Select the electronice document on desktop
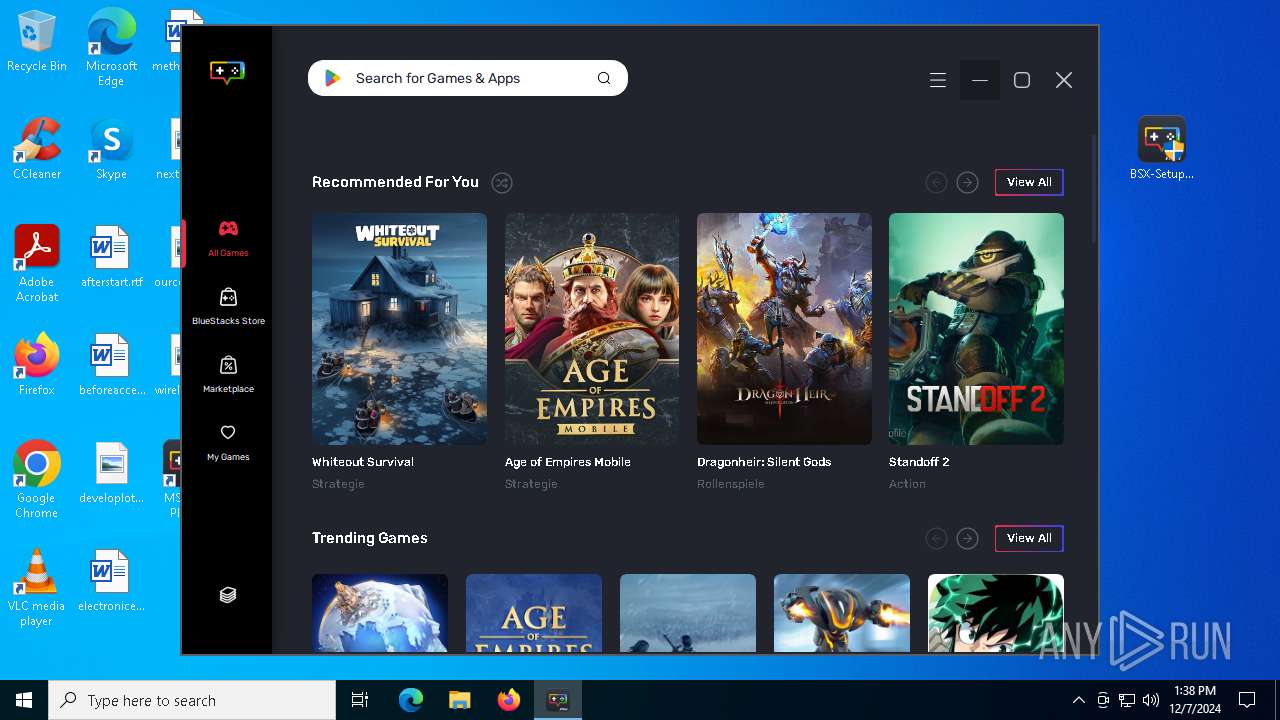 [111, 581]
